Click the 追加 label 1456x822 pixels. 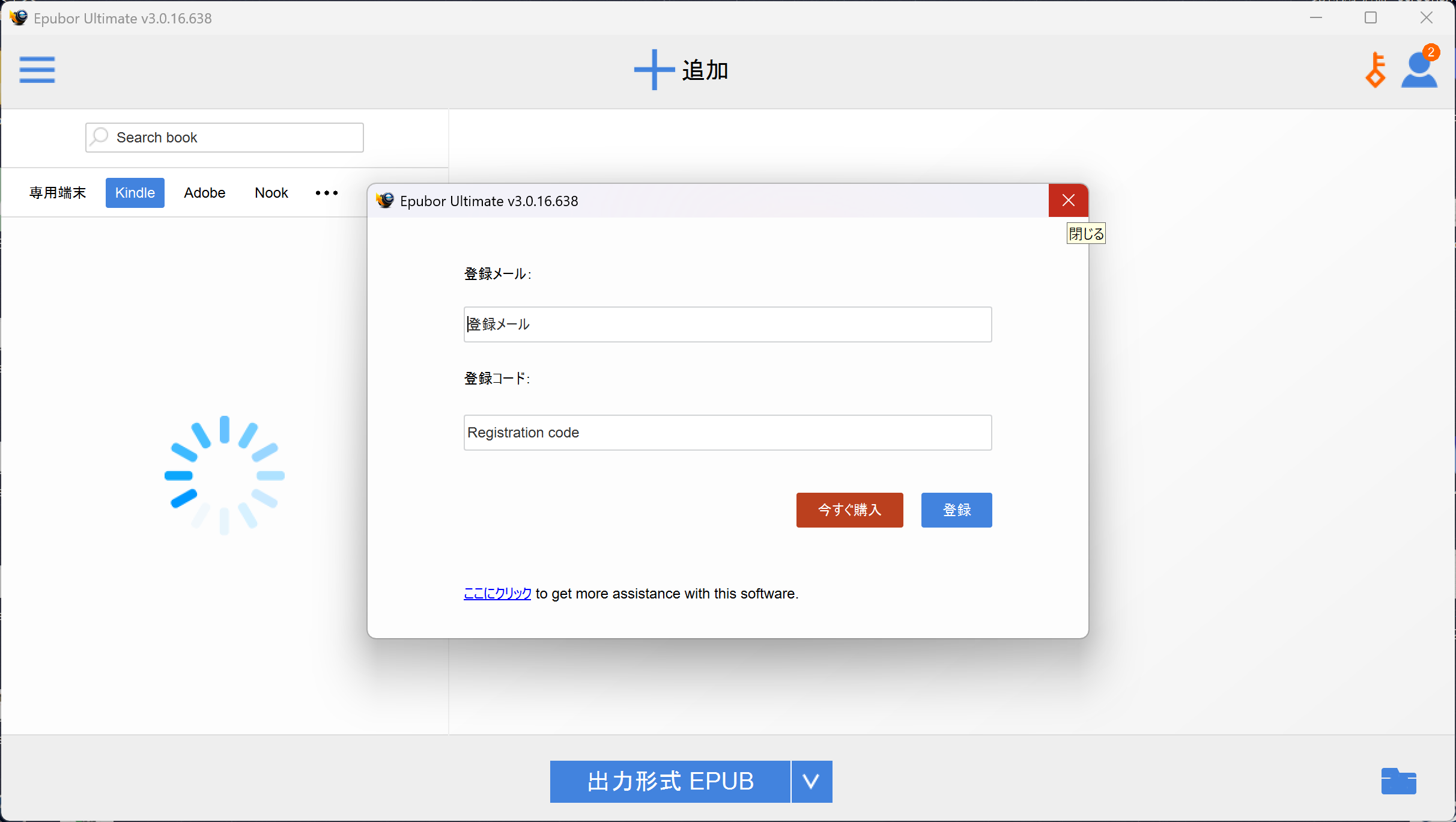click(705, 70)
